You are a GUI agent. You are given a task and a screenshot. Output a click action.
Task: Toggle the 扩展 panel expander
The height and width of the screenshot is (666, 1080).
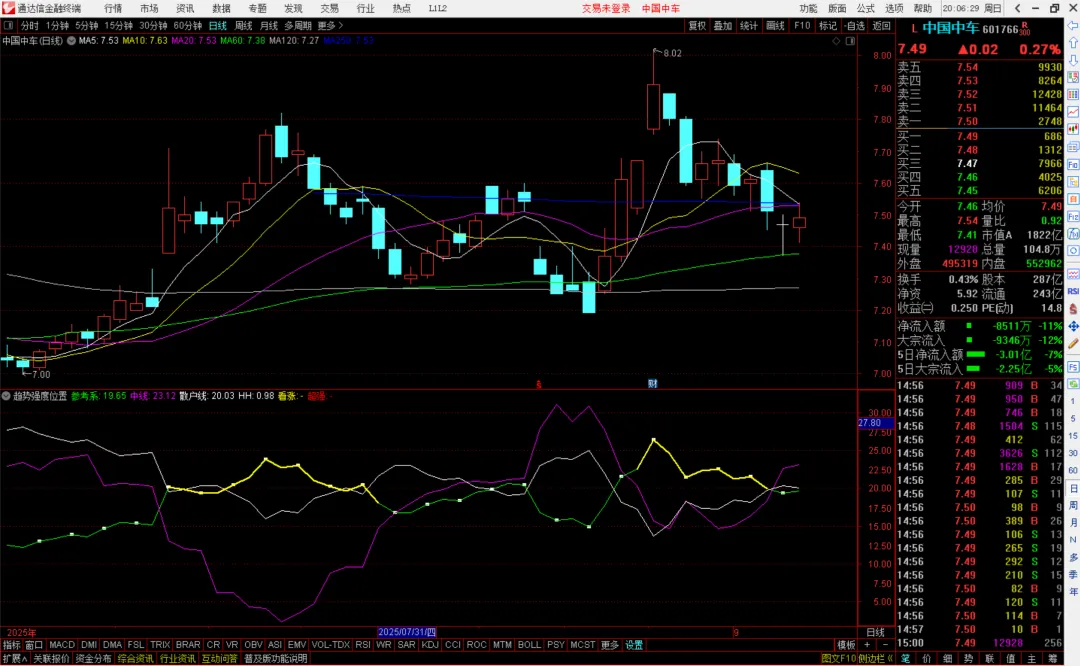pyautogui.click(x=14, y=658)
